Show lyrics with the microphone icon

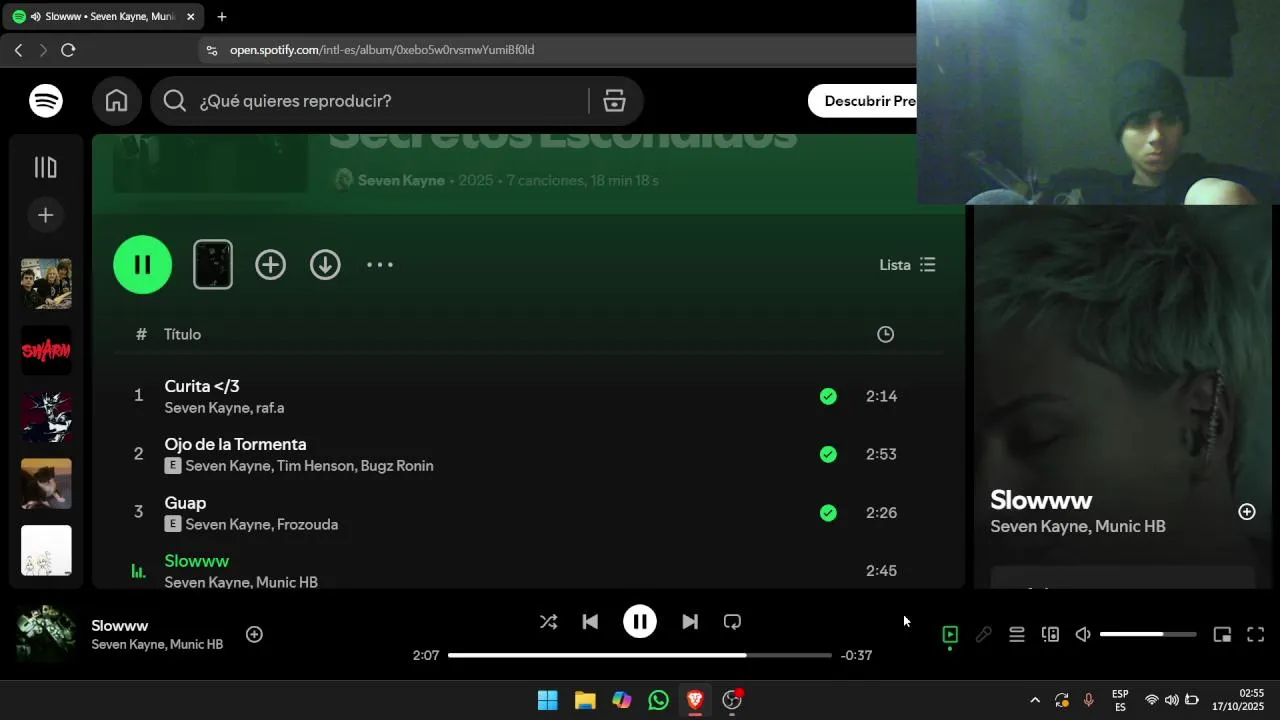tap(984, 634)
